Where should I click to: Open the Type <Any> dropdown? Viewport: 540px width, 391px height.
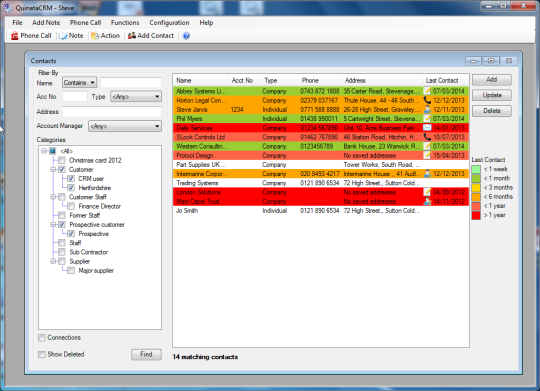136,96
